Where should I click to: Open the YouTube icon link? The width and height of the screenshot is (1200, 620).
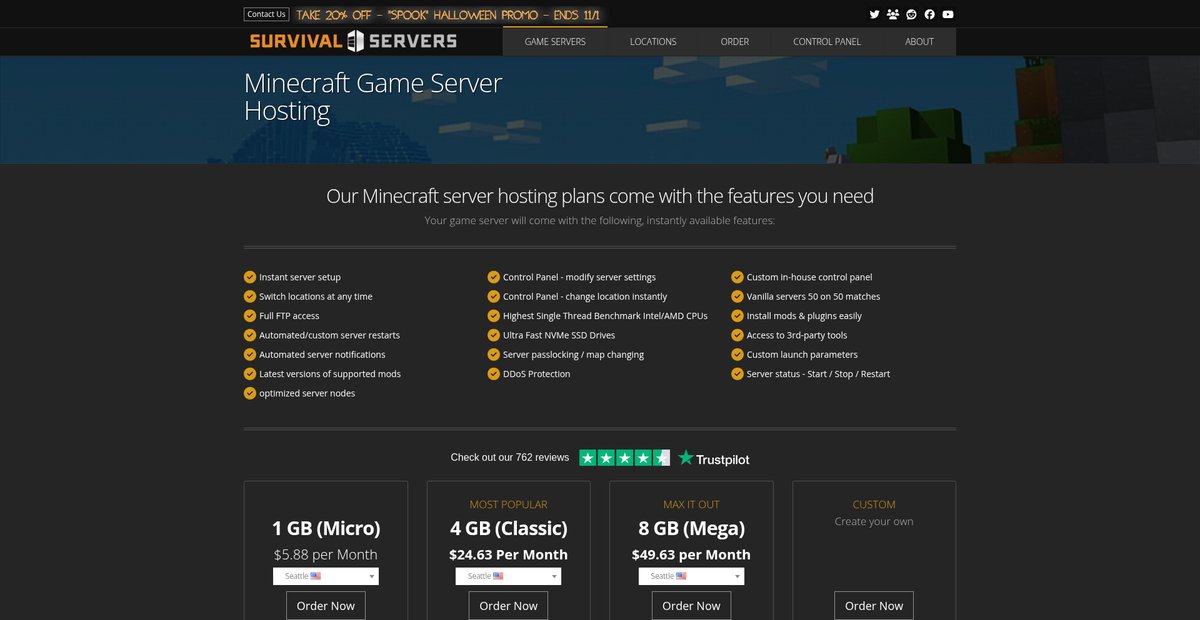click(x=948, y=14)
